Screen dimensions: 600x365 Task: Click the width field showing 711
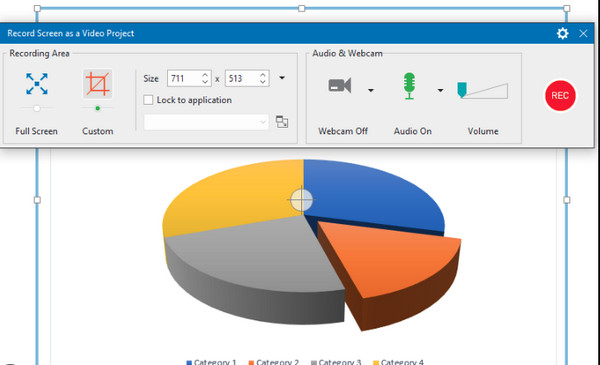184,78
